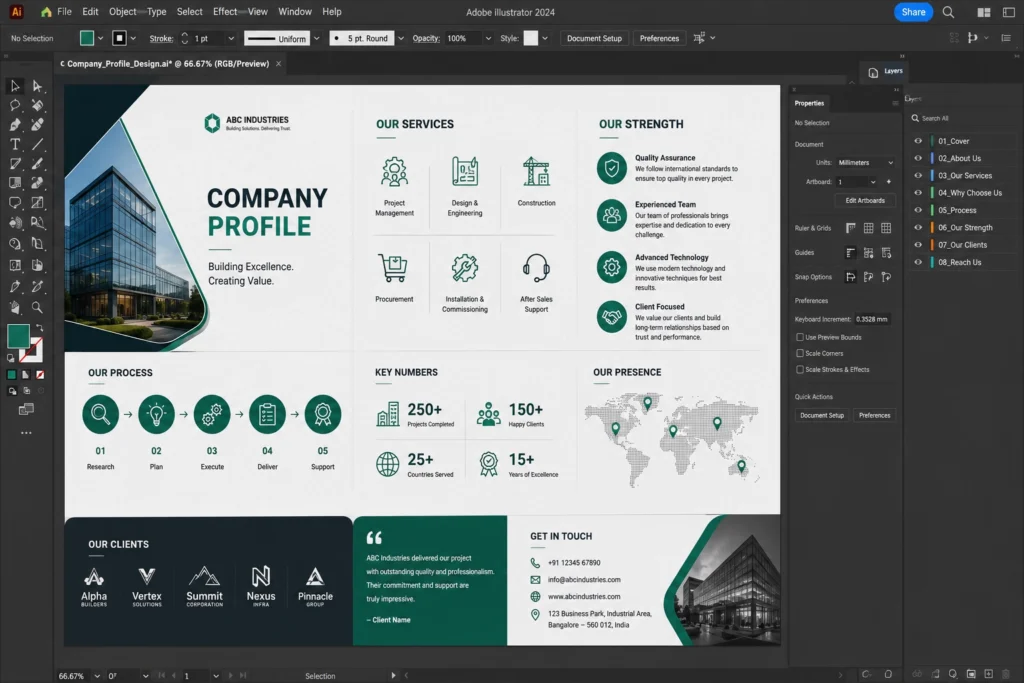1024x683 pixels.
Task: Select the Selection tool arrow
Action: tap(15, 86)
